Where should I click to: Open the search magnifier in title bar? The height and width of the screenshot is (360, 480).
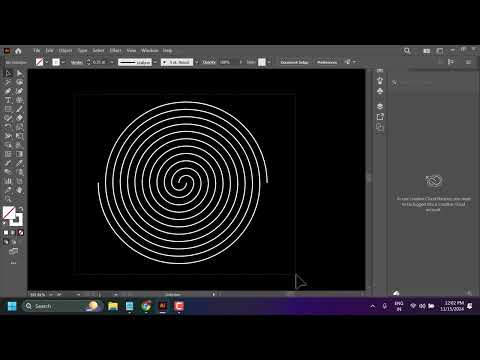tap(407, 51)
